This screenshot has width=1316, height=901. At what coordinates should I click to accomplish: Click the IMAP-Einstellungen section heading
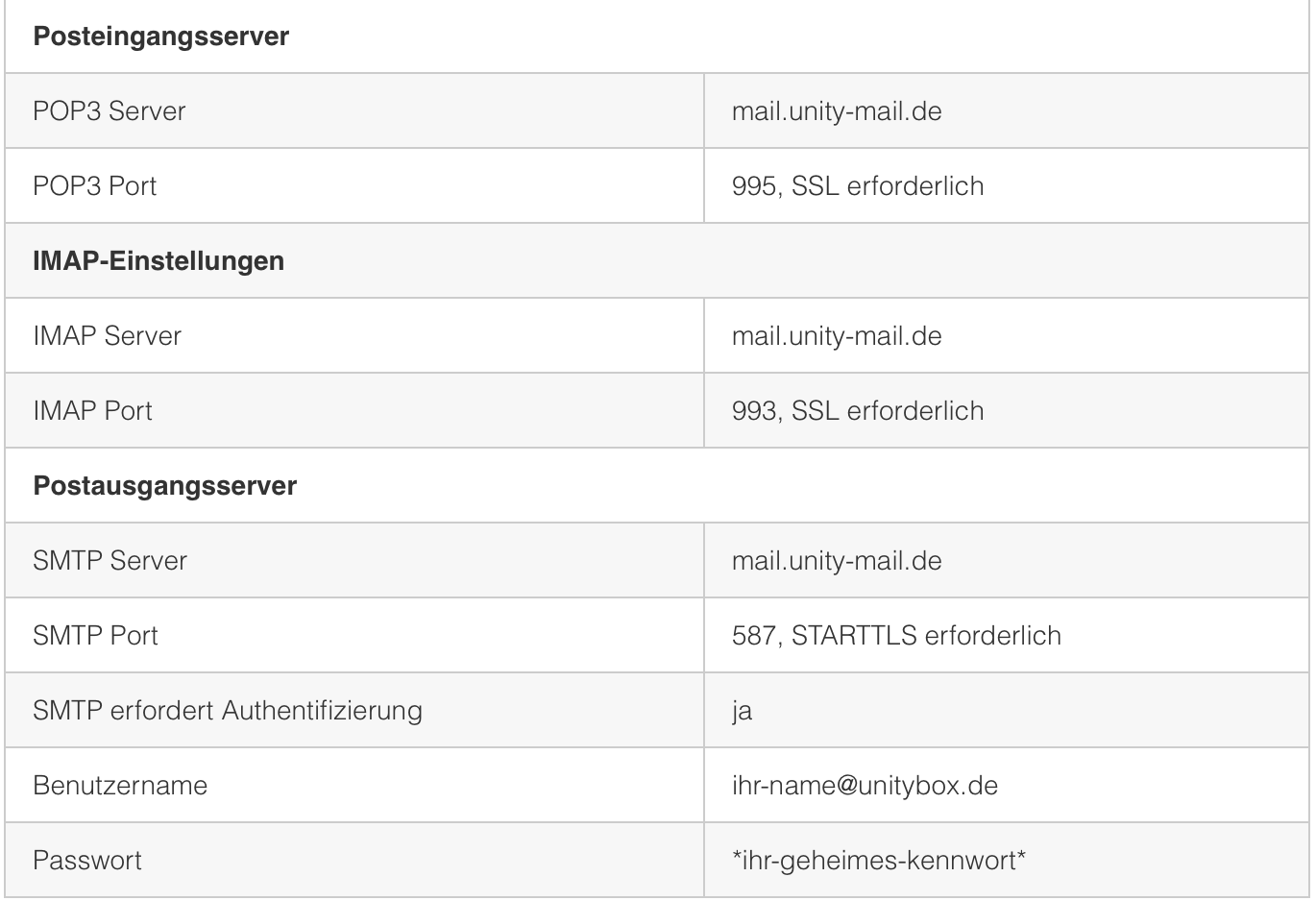(158, 261)
